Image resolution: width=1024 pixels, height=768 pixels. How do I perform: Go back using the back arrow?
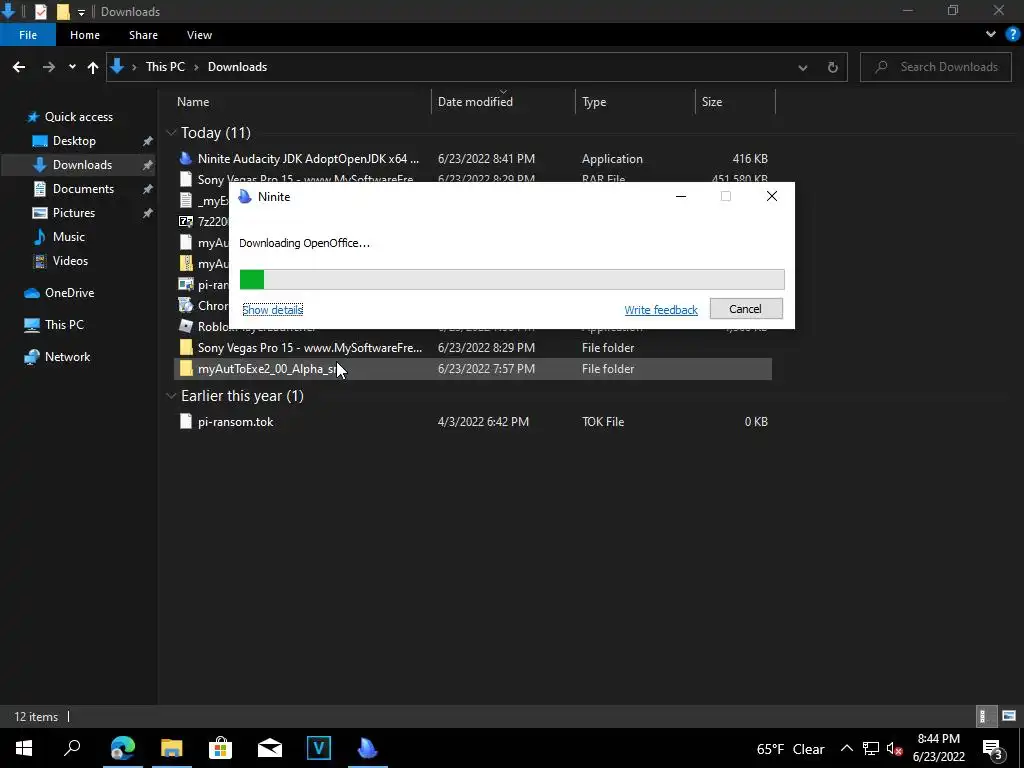point(19,67)
